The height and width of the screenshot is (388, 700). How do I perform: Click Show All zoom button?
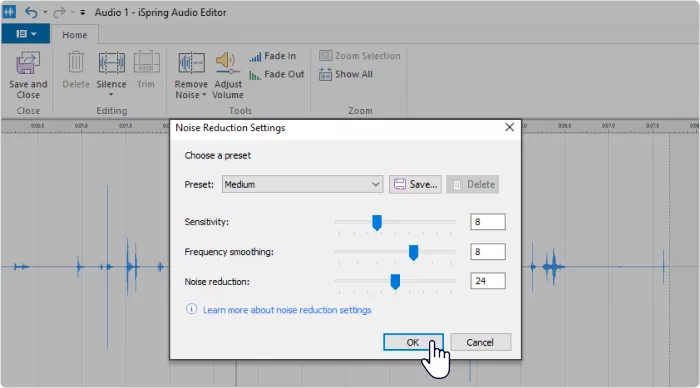[346, 74]
